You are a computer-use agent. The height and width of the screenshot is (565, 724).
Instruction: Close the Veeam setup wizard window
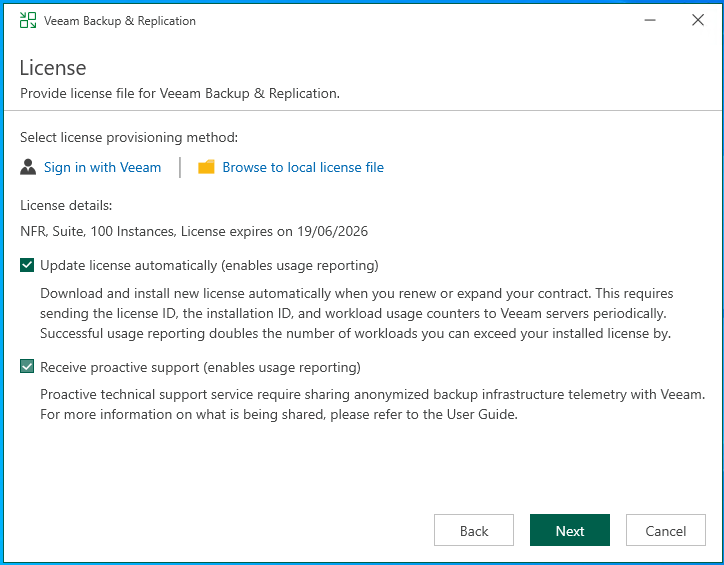(x=698, y=21)
